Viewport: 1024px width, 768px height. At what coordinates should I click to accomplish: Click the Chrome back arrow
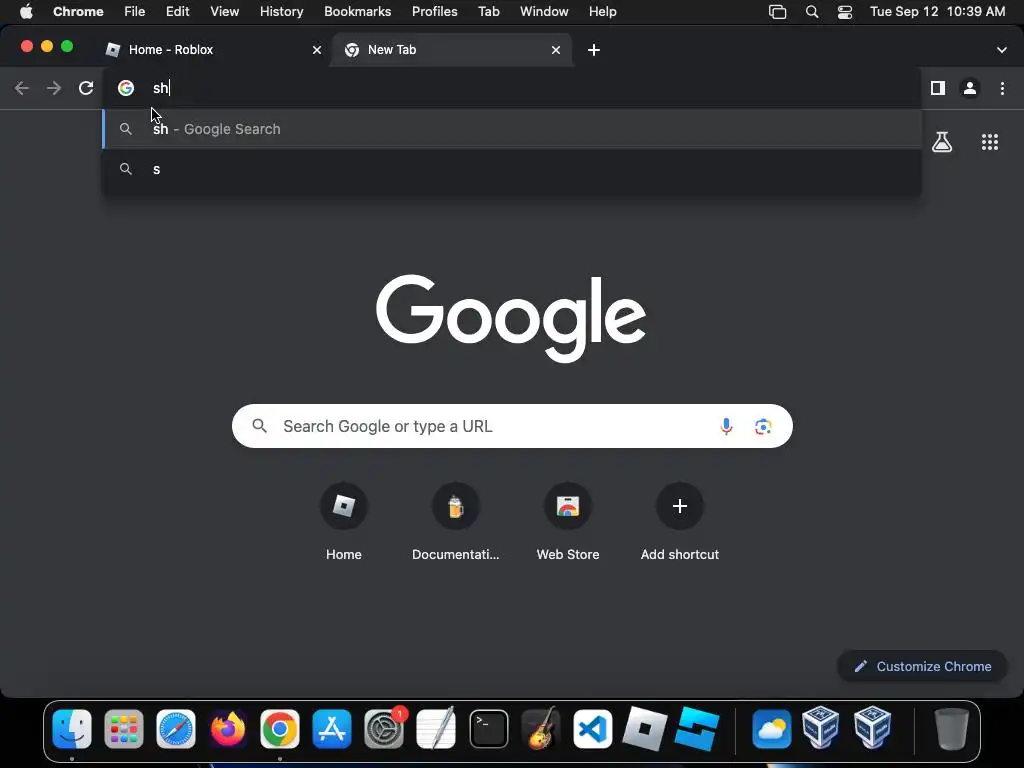point(22,88)
